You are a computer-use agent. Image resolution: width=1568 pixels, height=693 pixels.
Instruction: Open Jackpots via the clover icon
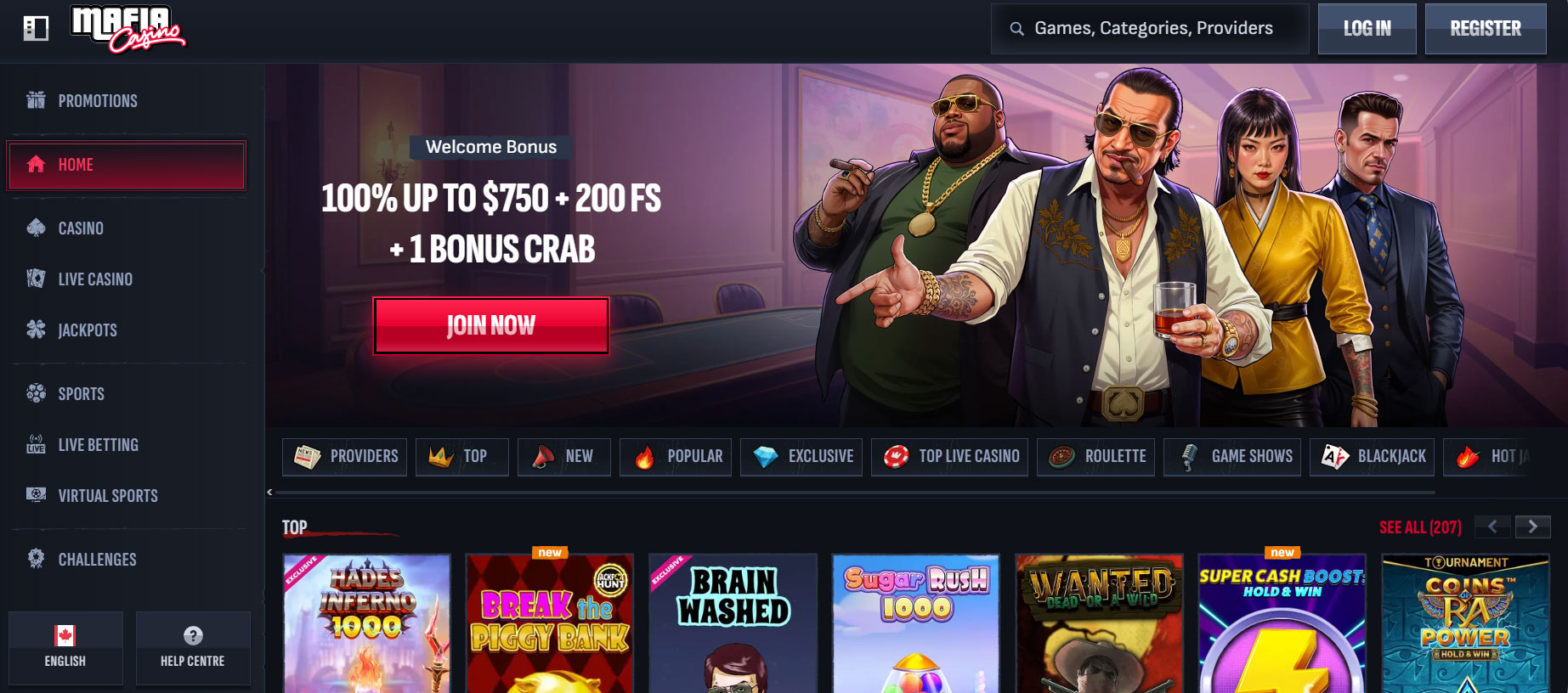coord(36,330)
